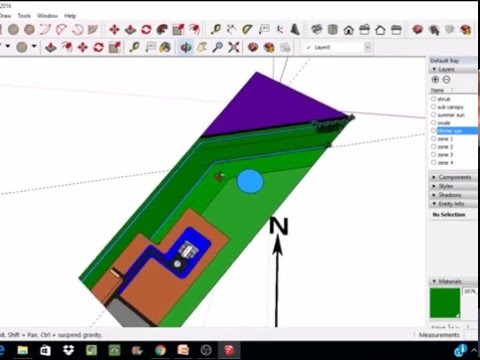480x360 pixels.
Task: Open the Tools menu
Action: point(24,16)
